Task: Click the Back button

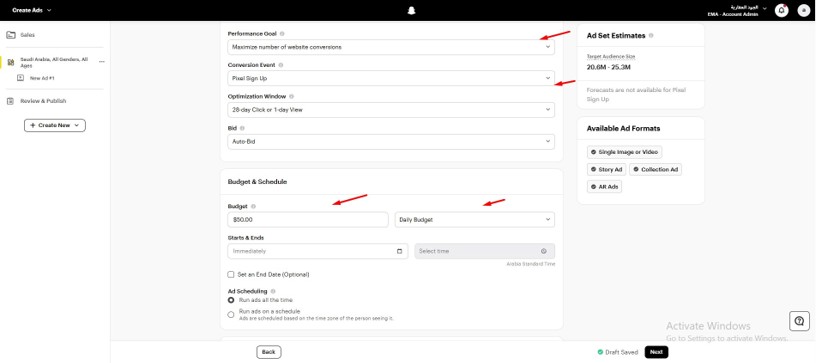Action: pyautogui.click(x=269, y=352)
